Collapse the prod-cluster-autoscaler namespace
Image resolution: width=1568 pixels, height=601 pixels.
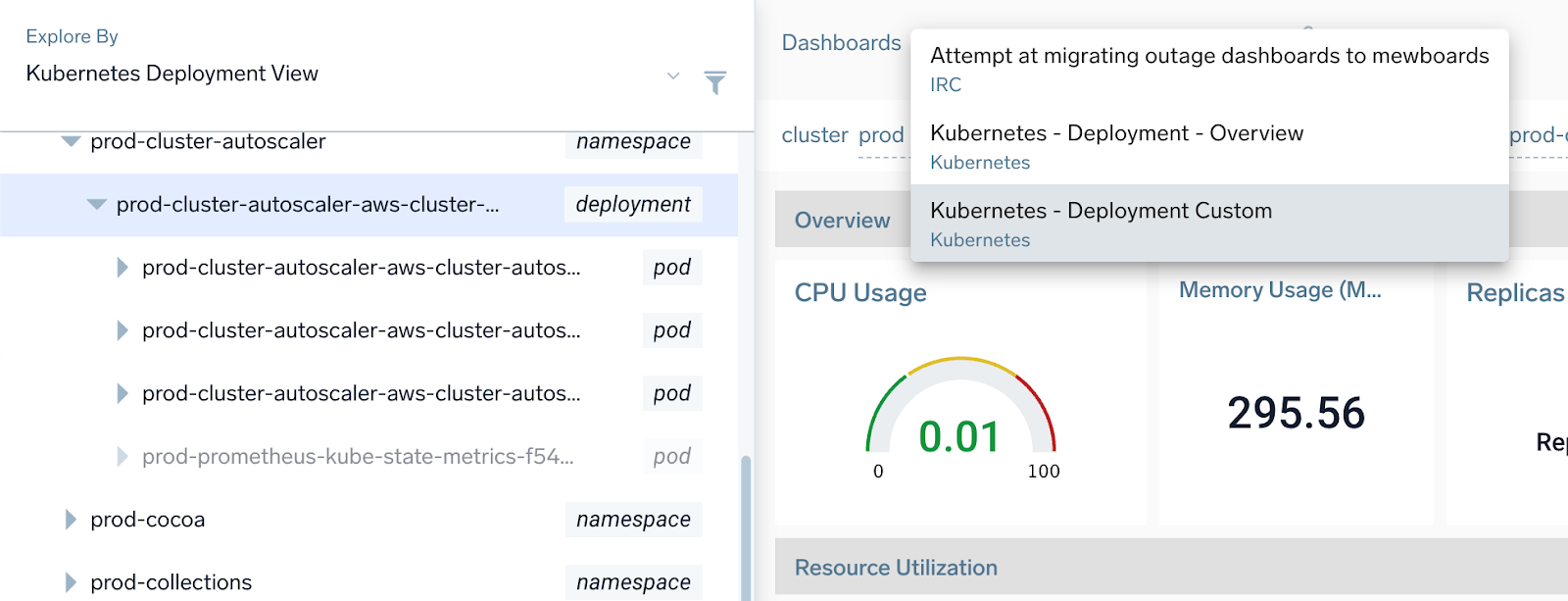tap(71, 142)
